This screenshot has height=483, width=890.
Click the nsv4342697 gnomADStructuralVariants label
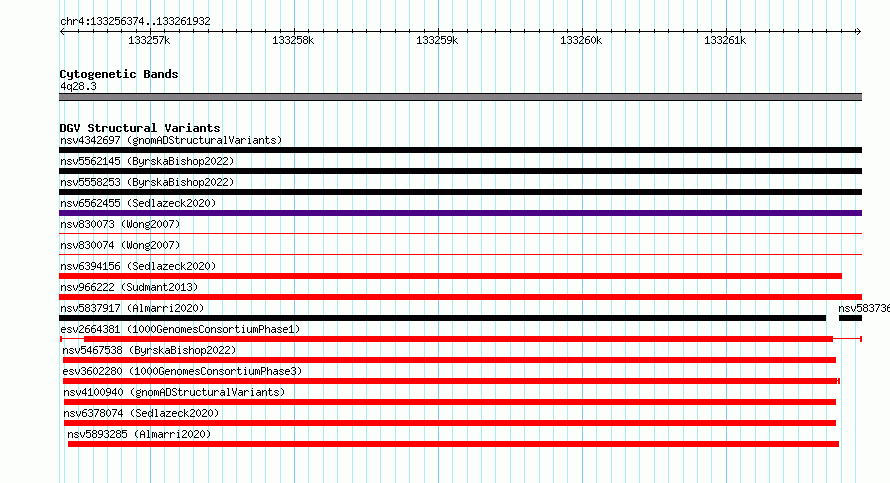171,140
